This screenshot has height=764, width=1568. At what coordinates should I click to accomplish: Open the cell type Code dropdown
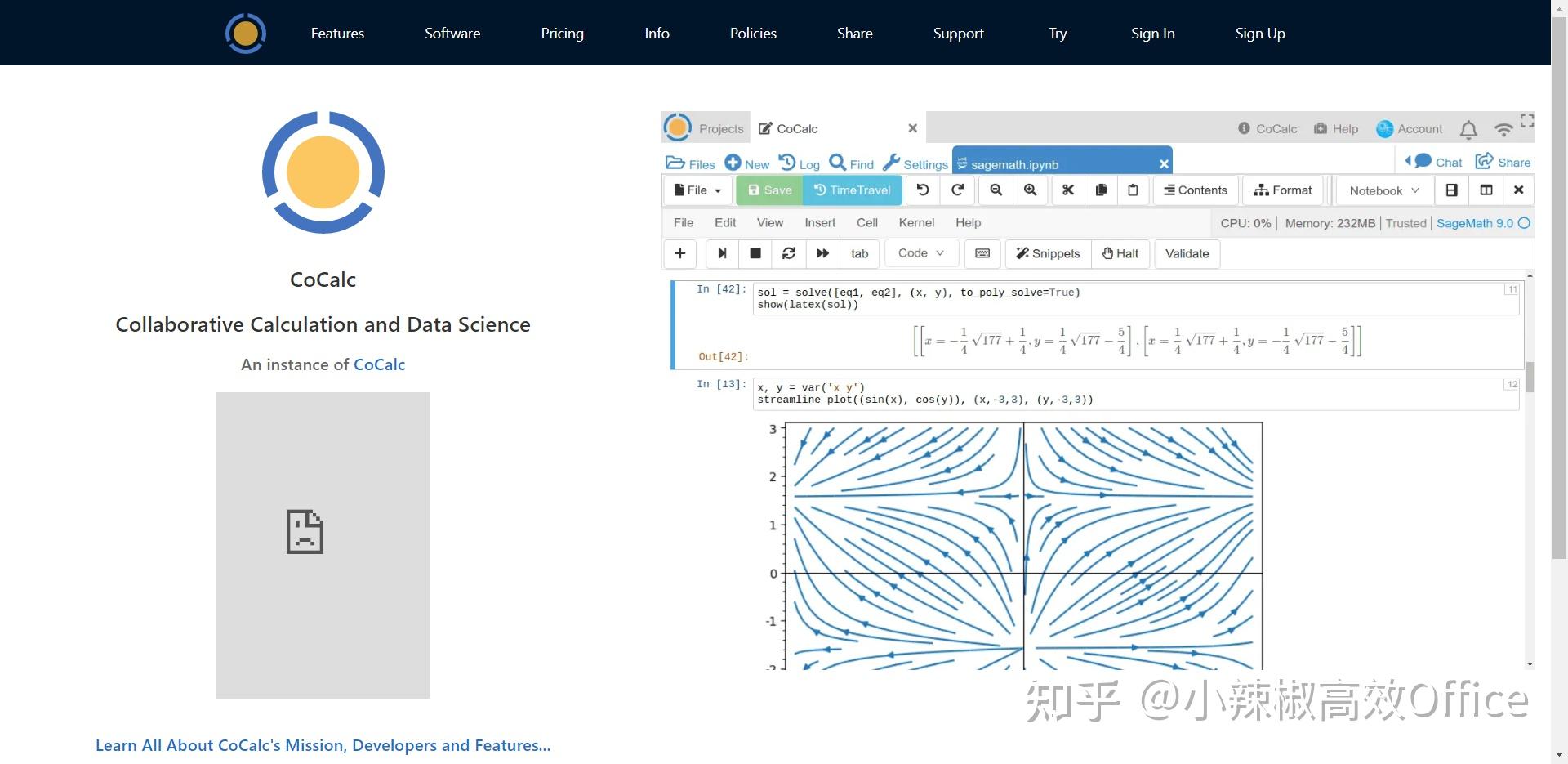[920, 253]
